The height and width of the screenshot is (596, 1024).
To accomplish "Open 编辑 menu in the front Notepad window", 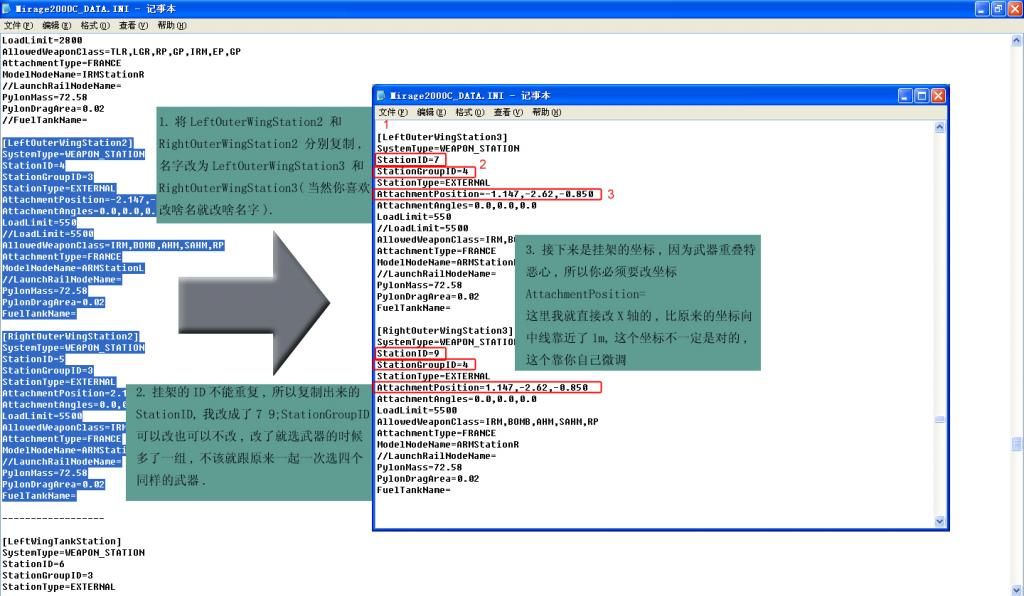I will pyautogui.click(x=432, y=112).
